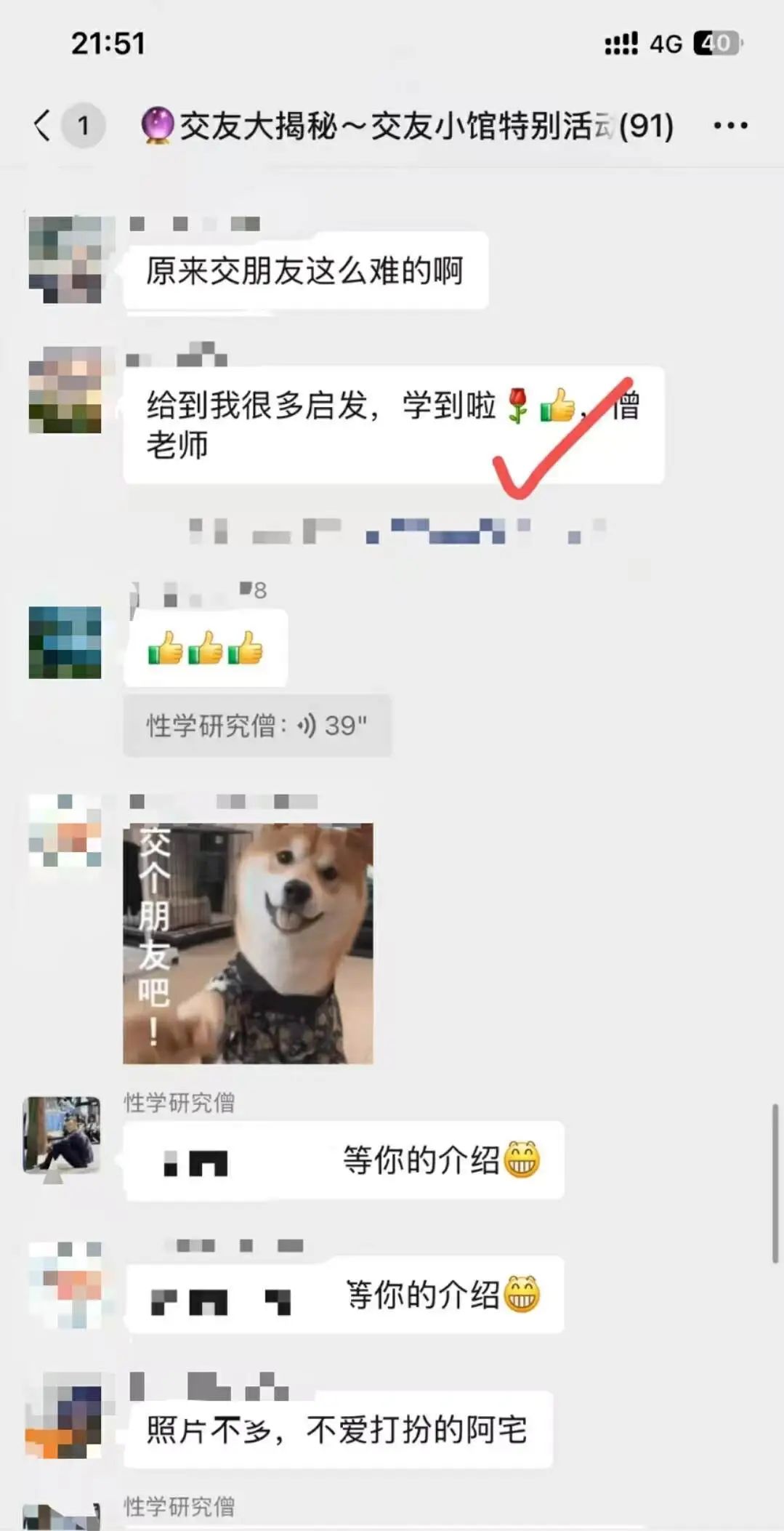Tap the back arrow in the chat header
784x1531 pixels.
point(42,125)
